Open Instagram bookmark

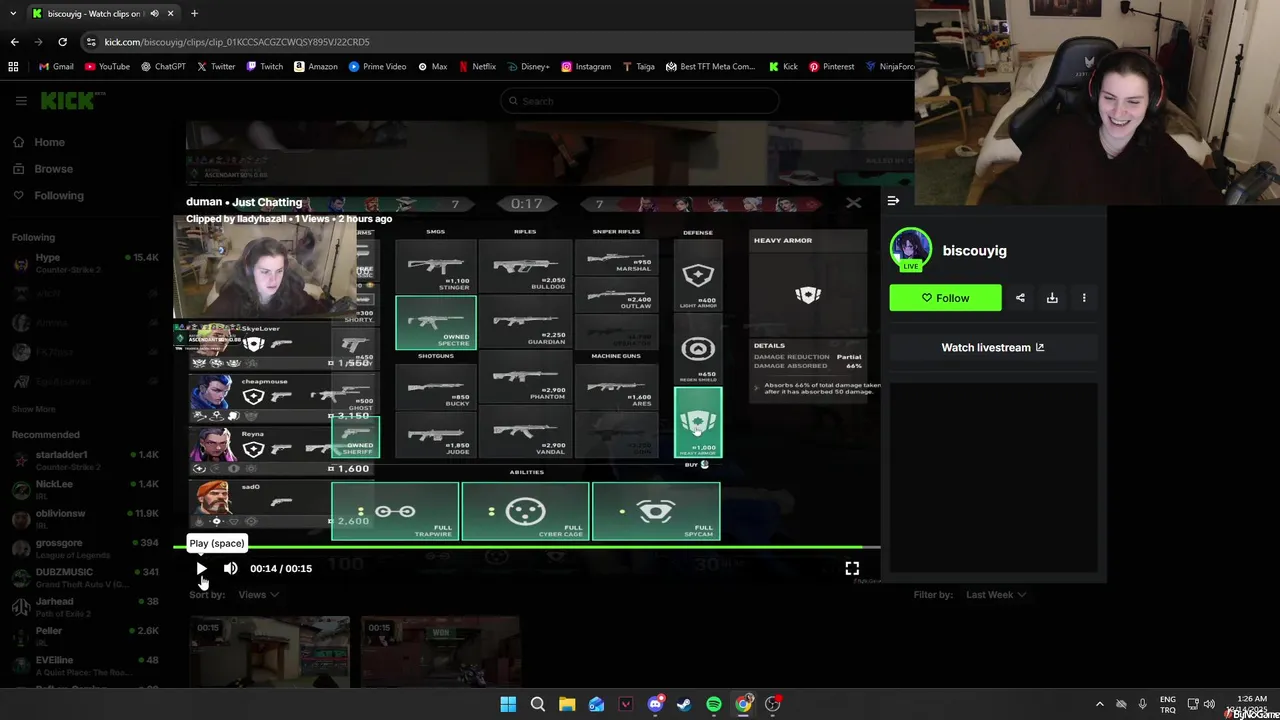coord(586,67)
